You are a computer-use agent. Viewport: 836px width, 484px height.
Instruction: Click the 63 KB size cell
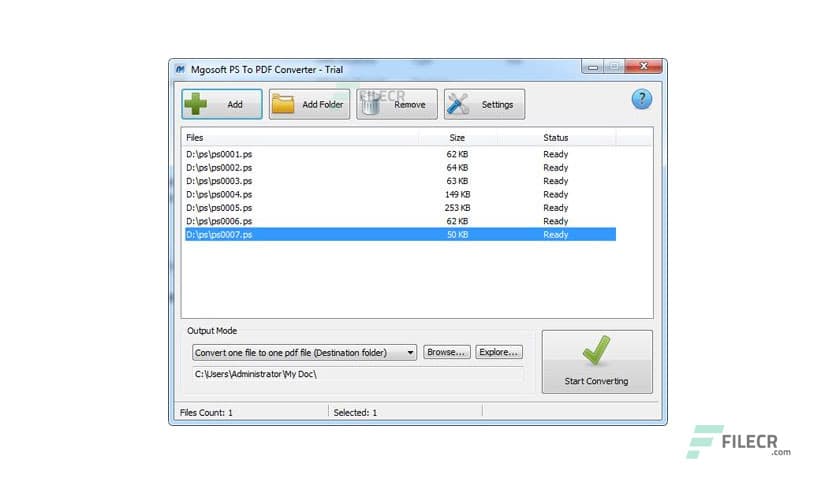457,181
